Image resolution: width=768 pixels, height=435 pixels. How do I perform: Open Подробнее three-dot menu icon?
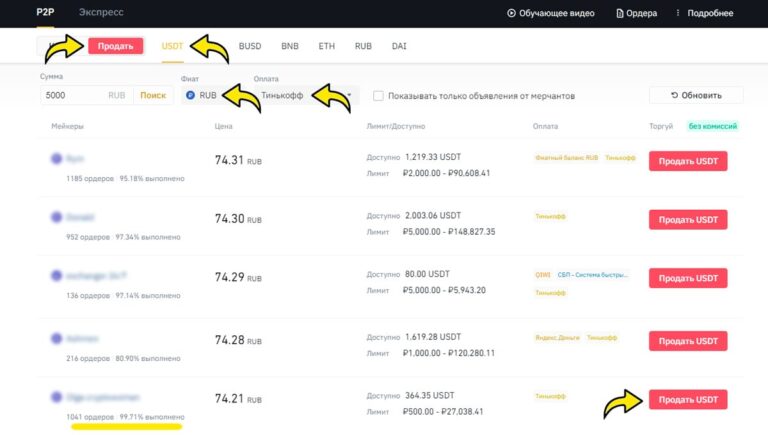pyautogui.click(x=678, y=13)
